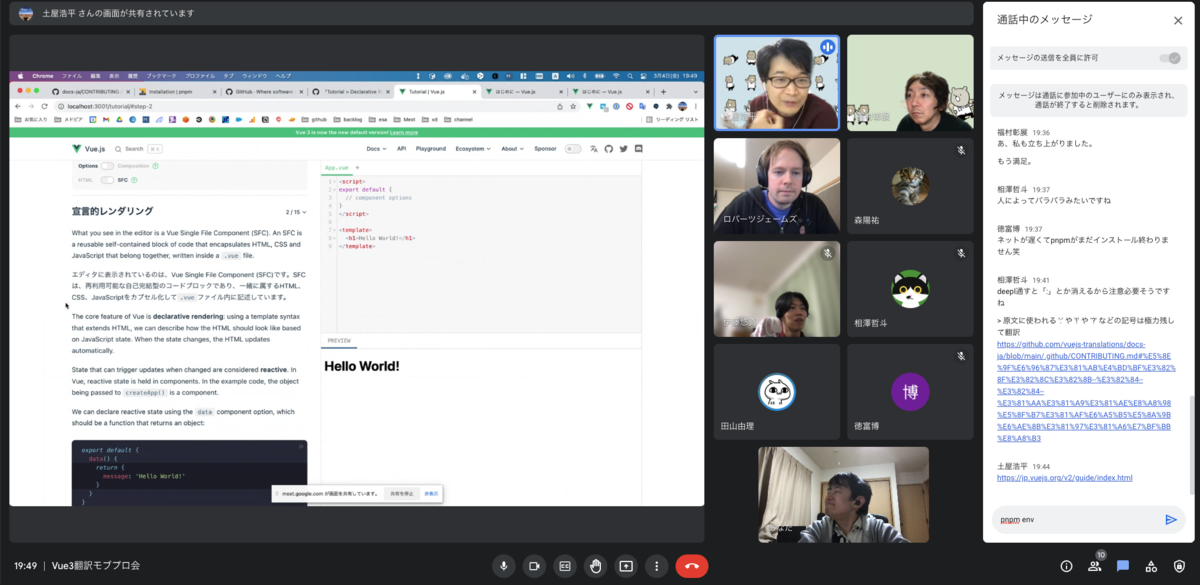Toggle allow everyone to send messages
Screen dimensions: 1200x585
coord(1169,58)
